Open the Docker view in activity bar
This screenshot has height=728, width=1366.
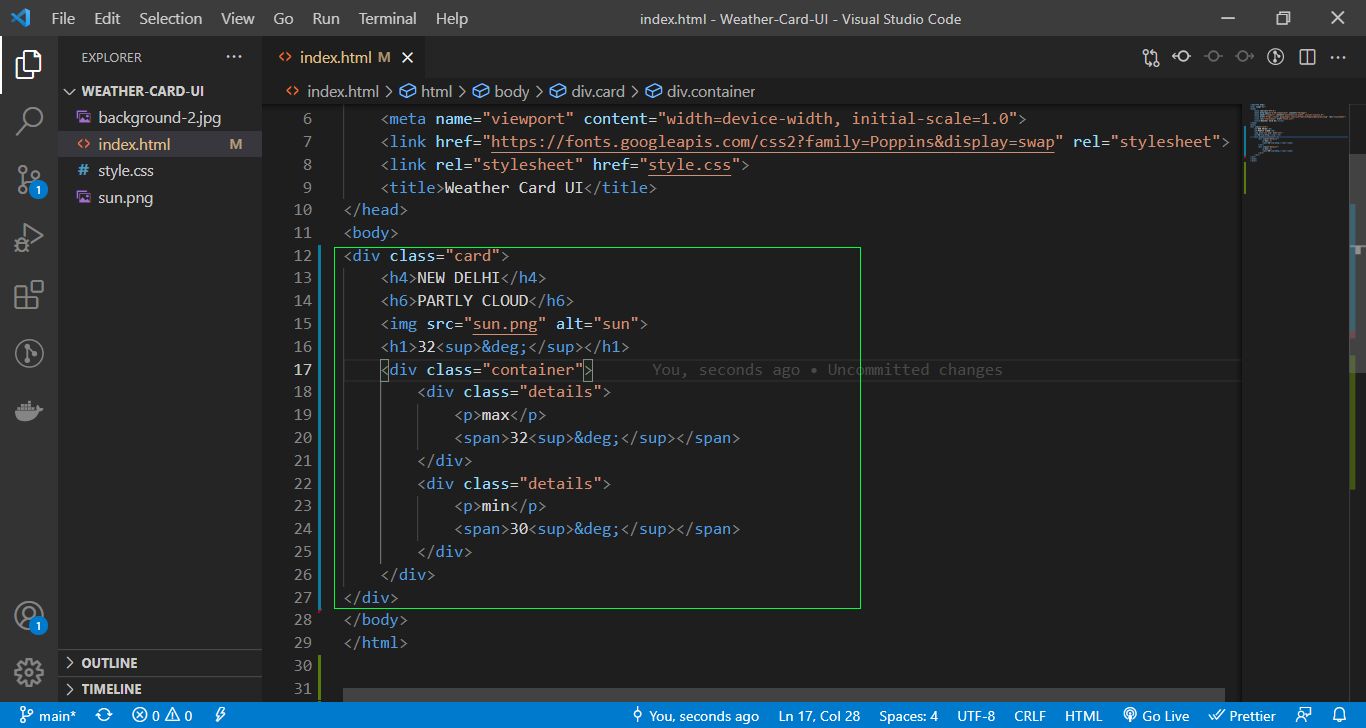(28, 411)
